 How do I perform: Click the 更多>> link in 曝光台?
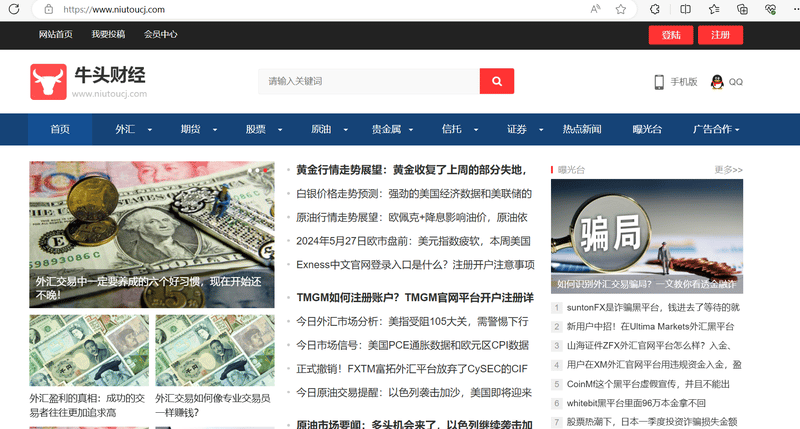pos(728,170)
